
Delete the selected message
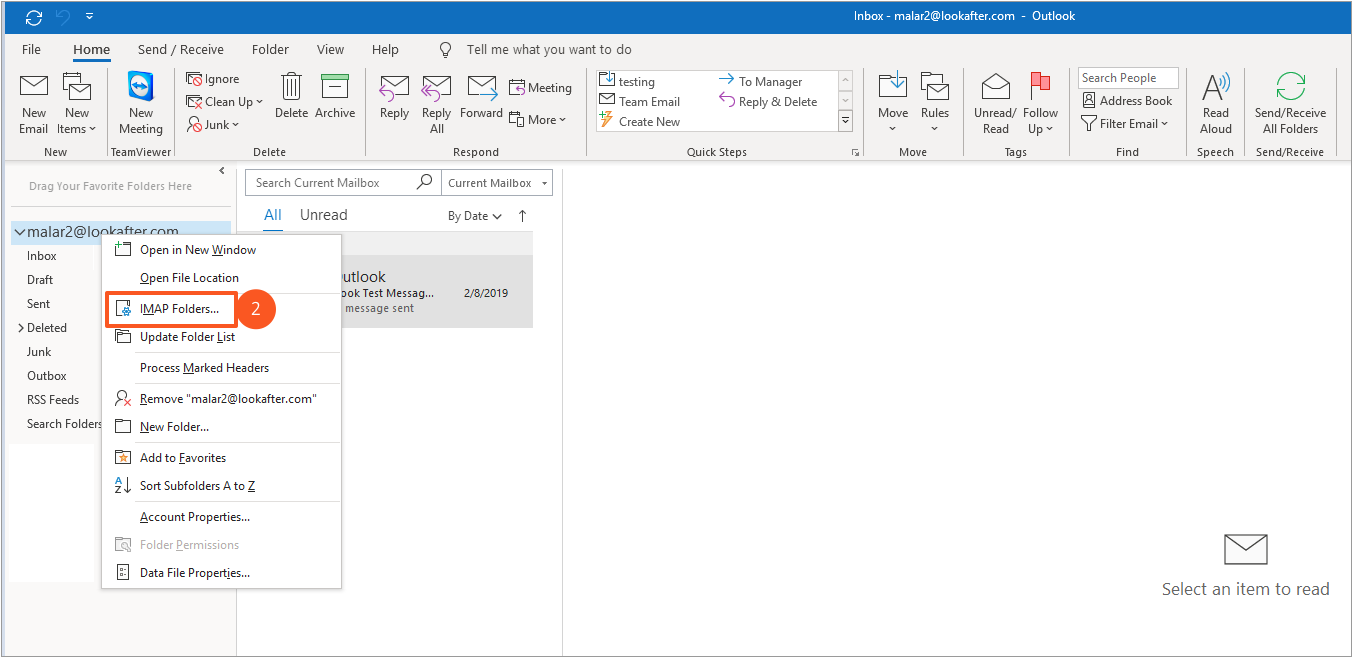click(291, 96)
